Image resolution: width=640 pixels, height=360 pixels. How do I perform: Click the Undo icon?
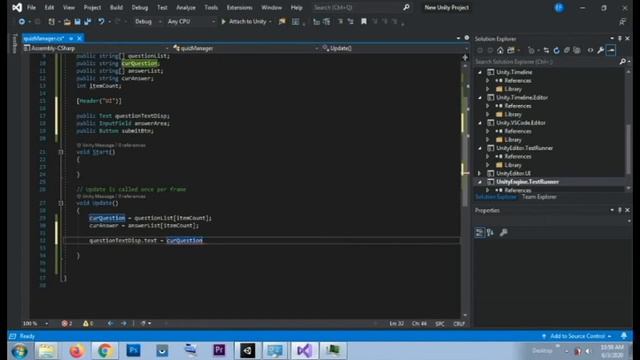[x=101, y=22]
